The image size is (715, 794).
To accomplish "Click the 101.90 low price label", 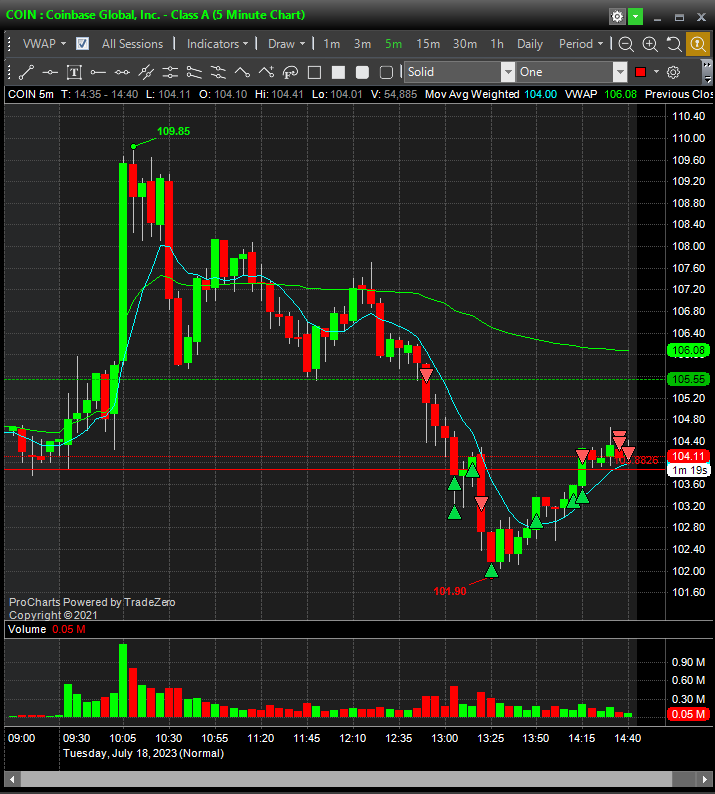I will tap(450, 591).
